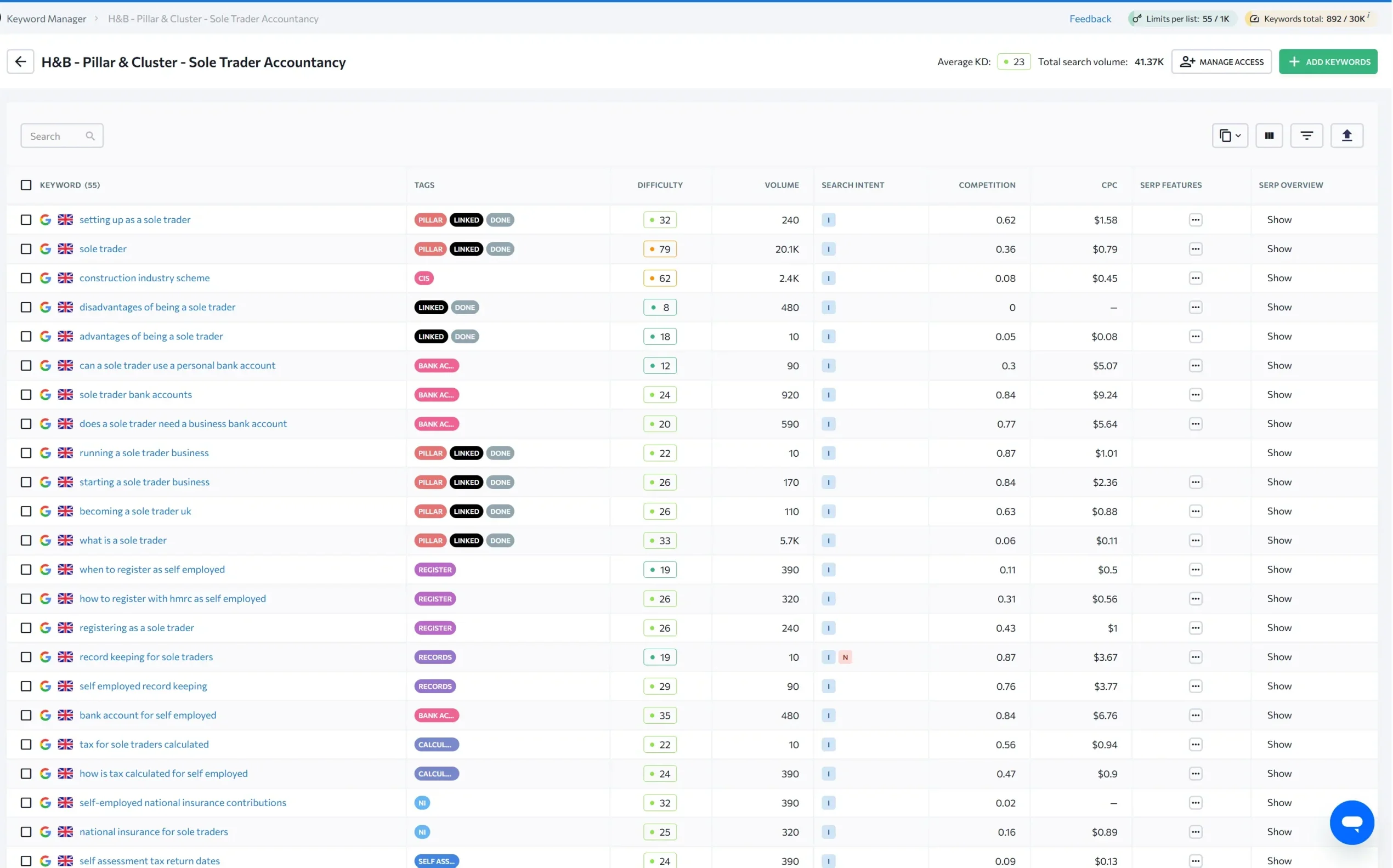Open SERP features for sole trader bank accounts
This screenshot has width=1393, height=868.
tap(1195, 395)
